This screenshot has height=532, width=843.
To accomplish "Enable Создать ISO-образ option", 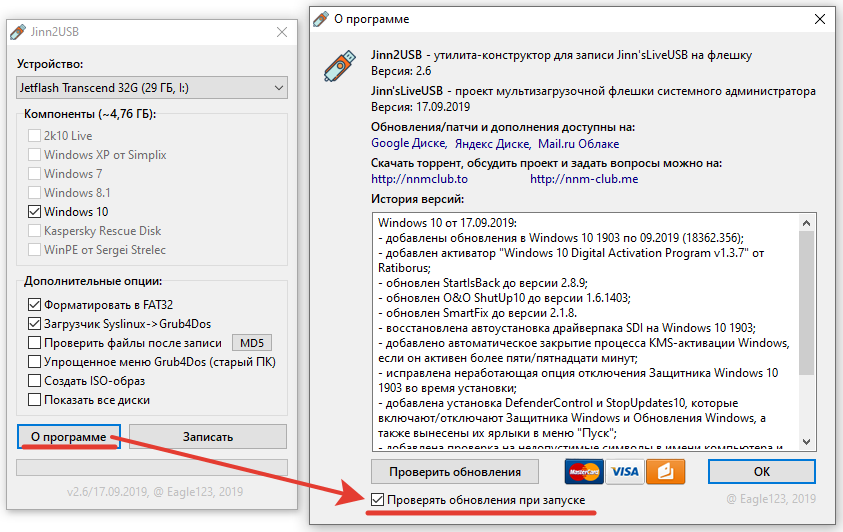I will (34, 380).
